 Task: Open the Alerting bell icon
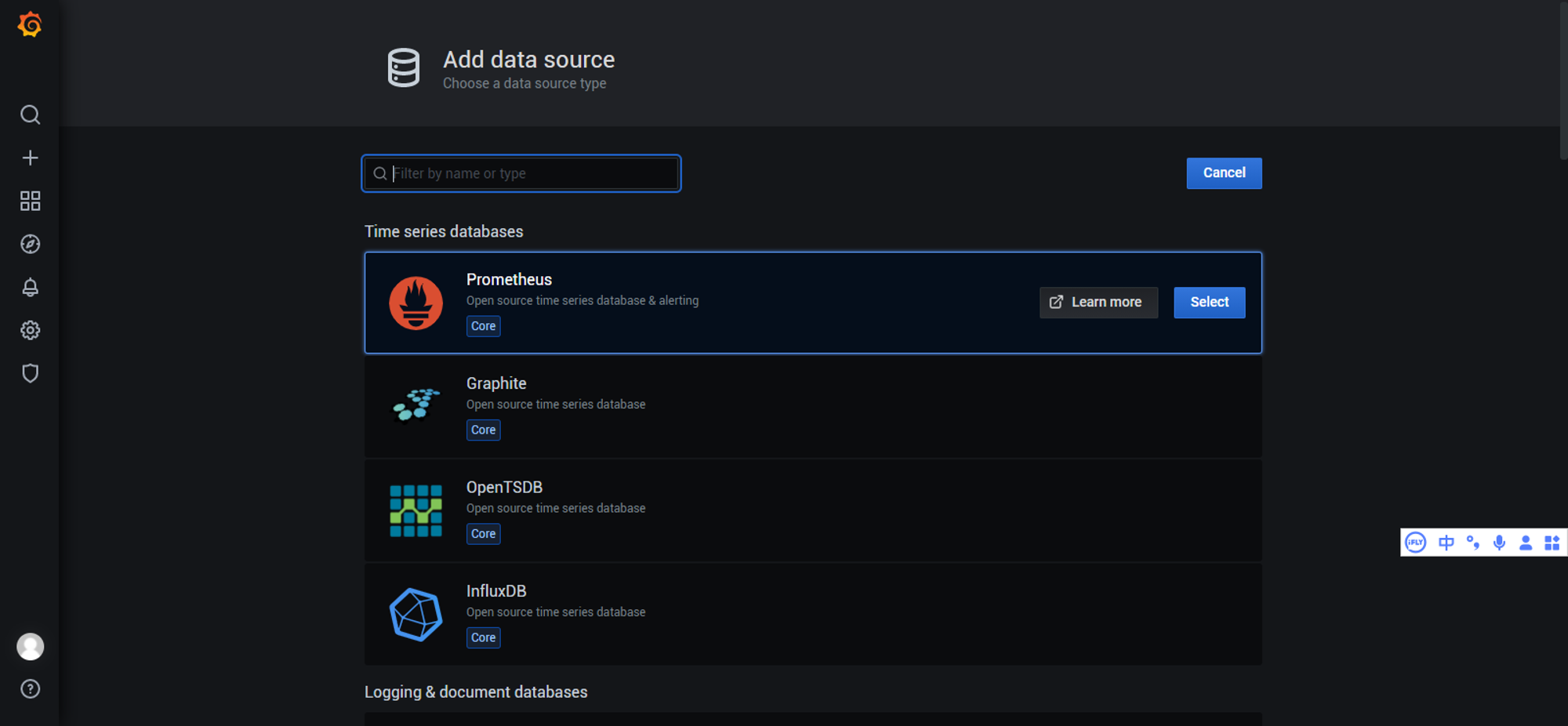pos(30,288)
